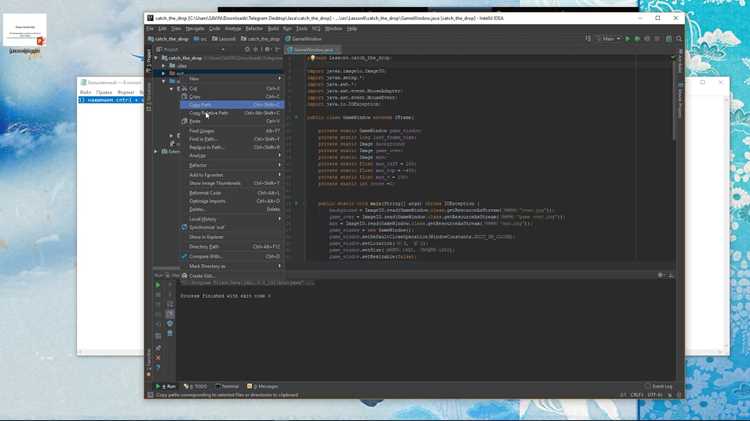Viewport: 750px width, 421px height.
Task: Click Project panel settings gear icon
Action: point(267,49)
